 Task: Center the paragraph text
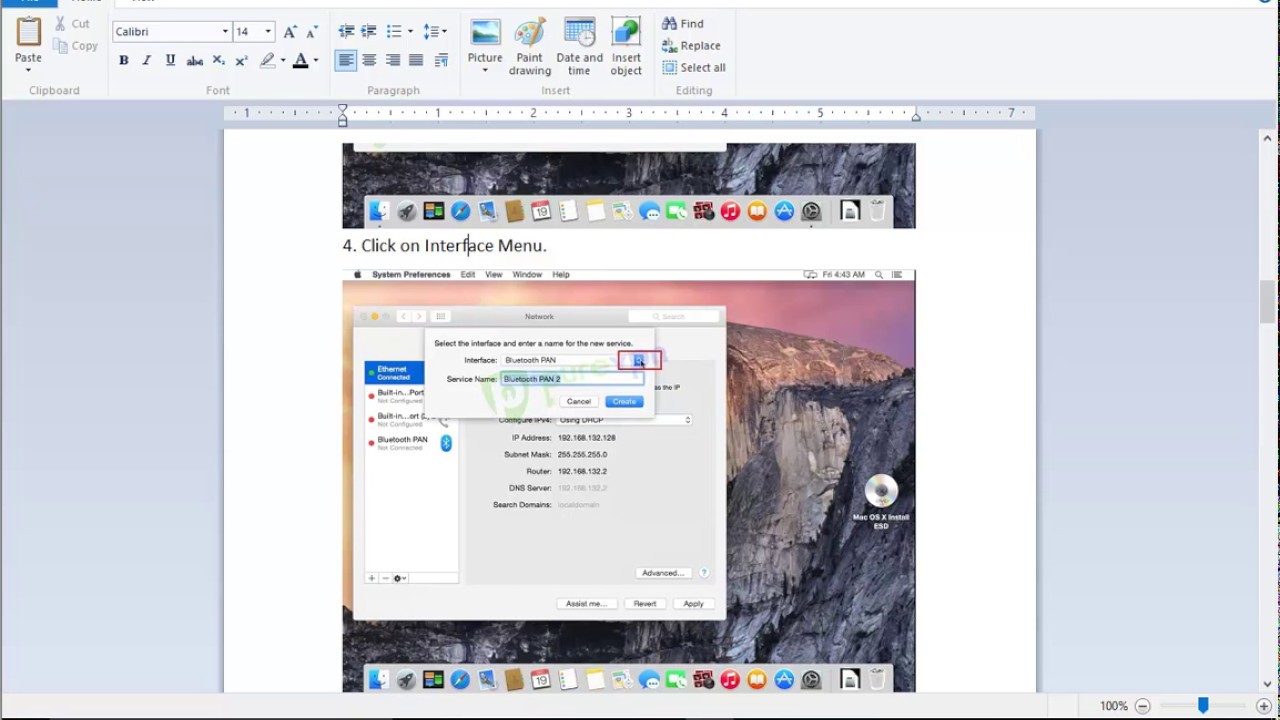pos(369,60)
